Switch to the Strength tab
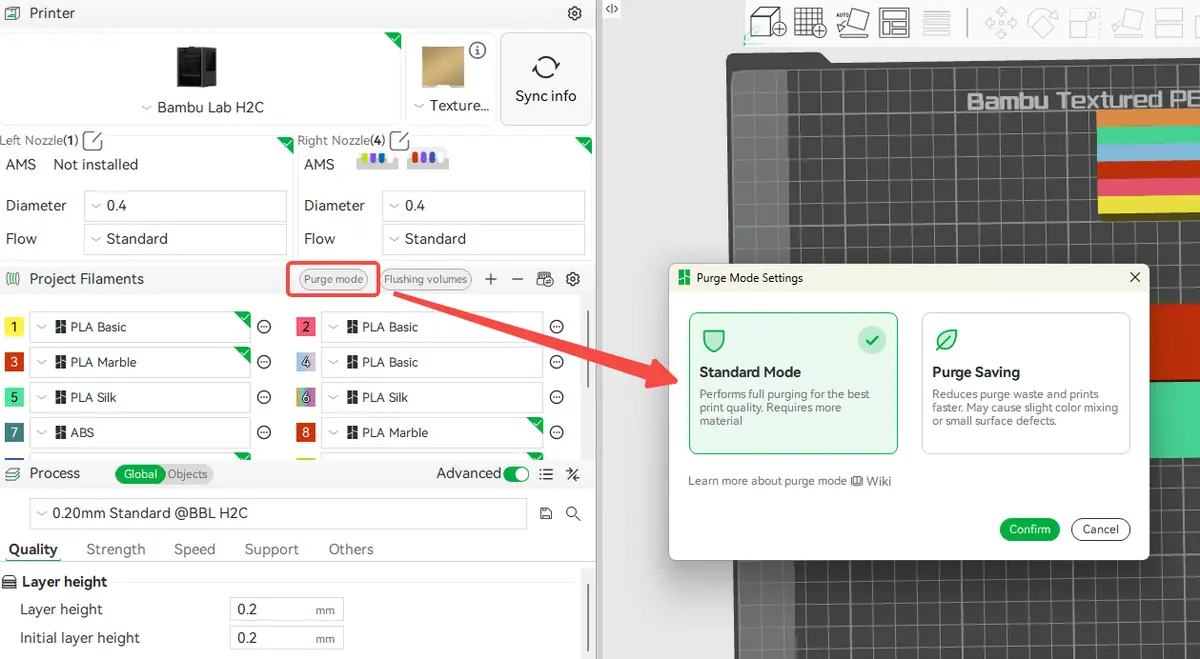The width and height of the screenshot is (1200, 659). (x=116, y=549)
